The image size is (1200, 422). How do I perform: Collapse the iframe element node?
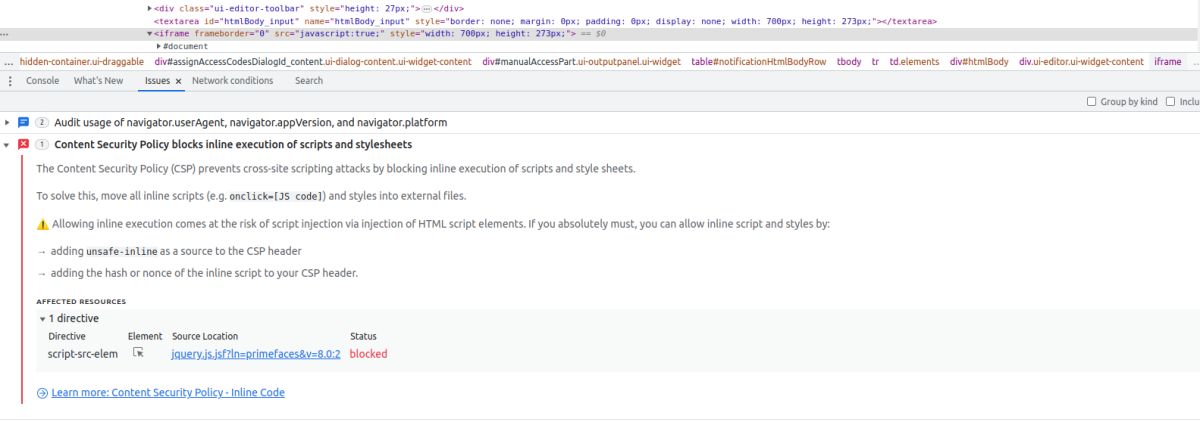click(x=150, y=33)
